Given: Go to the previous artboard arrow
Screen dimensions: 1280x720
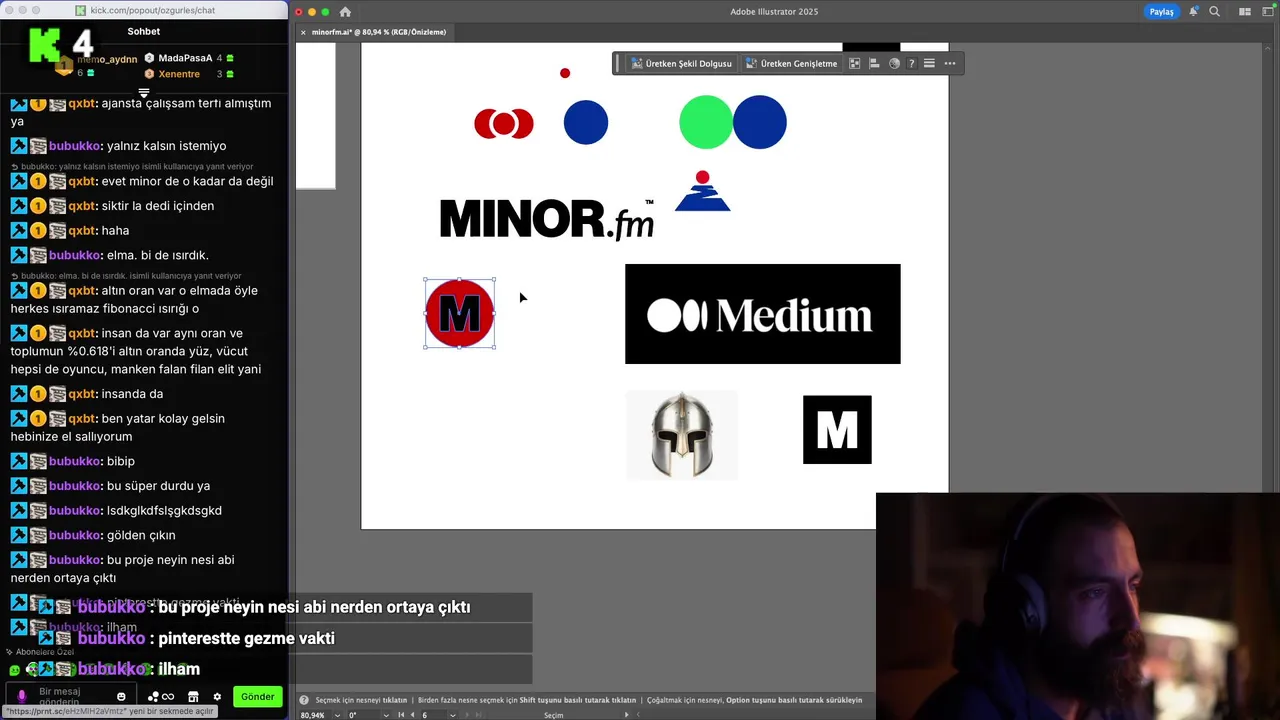Looking at the screenshot, I should click(413, 715).
